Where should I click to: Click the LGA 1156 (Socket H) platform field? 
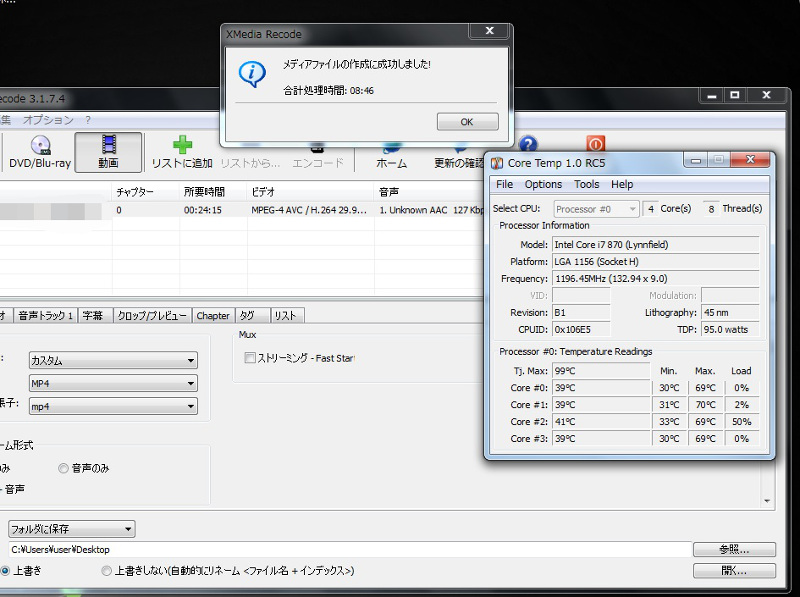coord(656,262)
